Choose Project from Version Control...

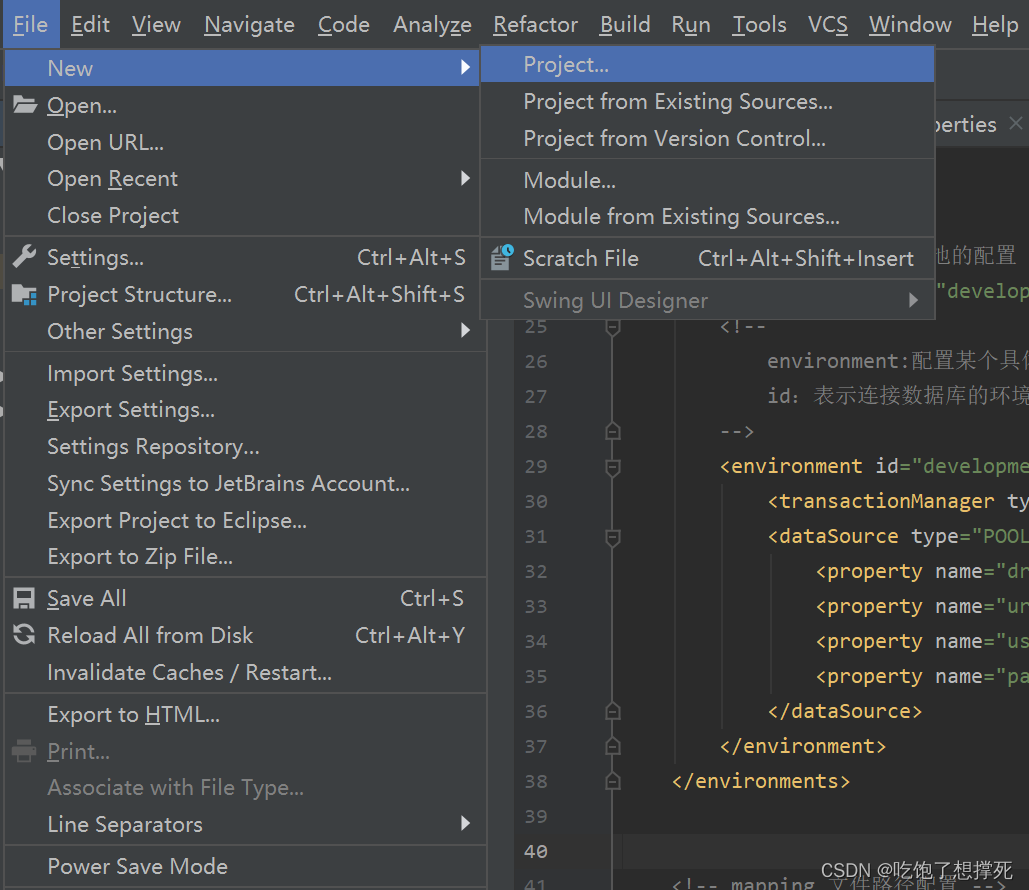coord(707,138)
